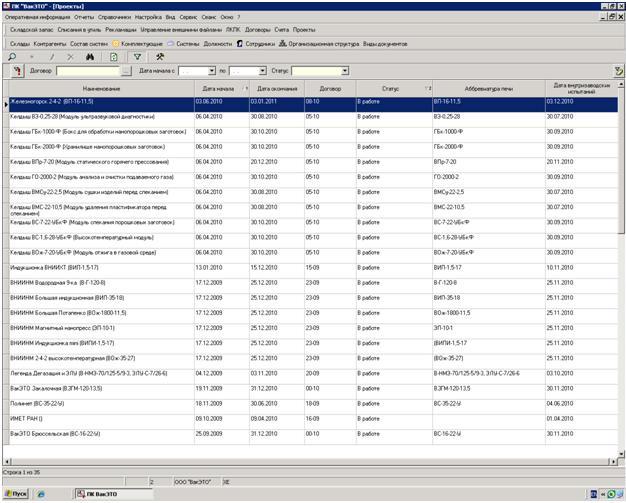Select row Железногорск 2-4-2 (ВП-16-11,5)
The width and height of the screenshot is (626, 503).
coord(313,105)
